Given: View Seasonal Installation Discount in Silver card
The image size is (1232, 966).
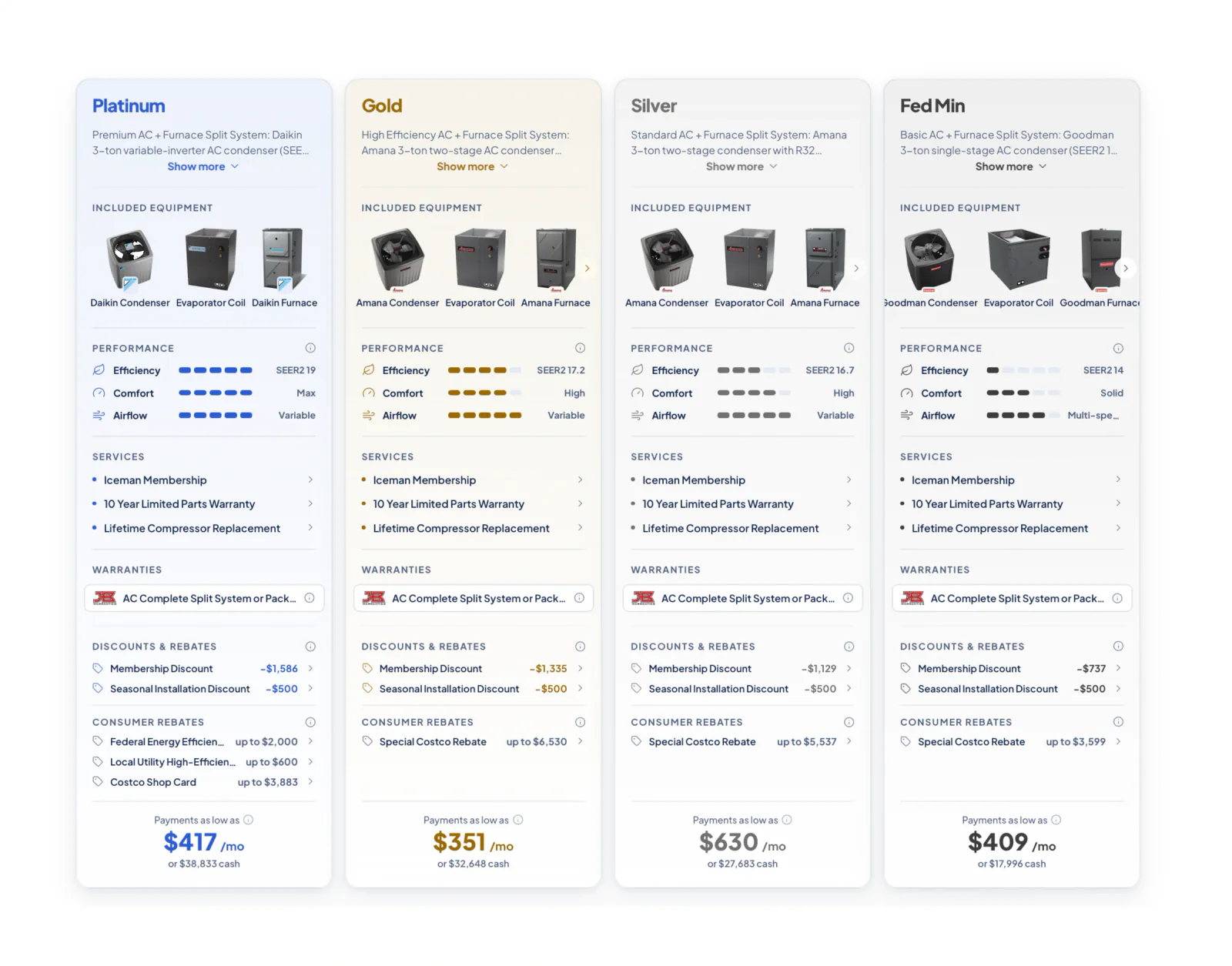Looking at the screenshot, I should (x=742, y=688).
